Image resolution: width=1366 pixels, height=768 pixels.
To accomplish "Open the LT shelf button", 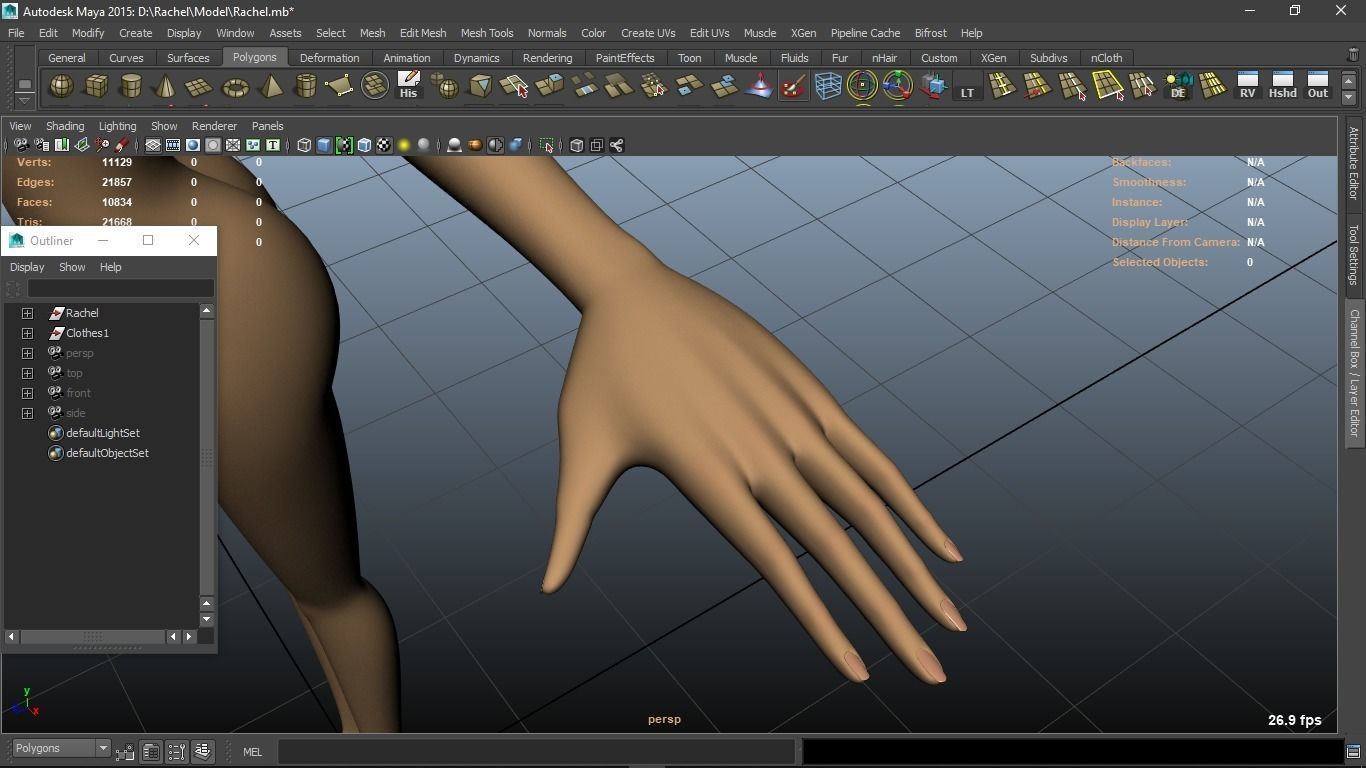I will (x=967, y=87).
